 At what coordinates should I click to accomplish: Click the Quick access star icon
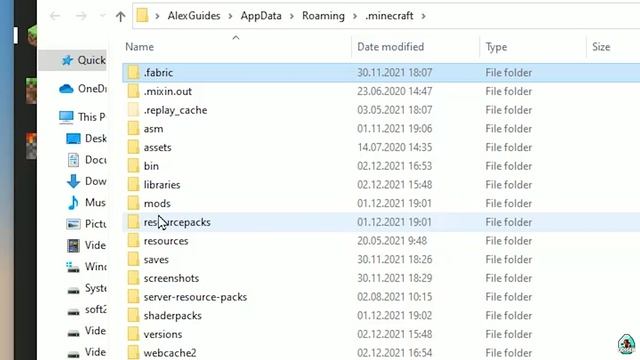pos(67,60)
